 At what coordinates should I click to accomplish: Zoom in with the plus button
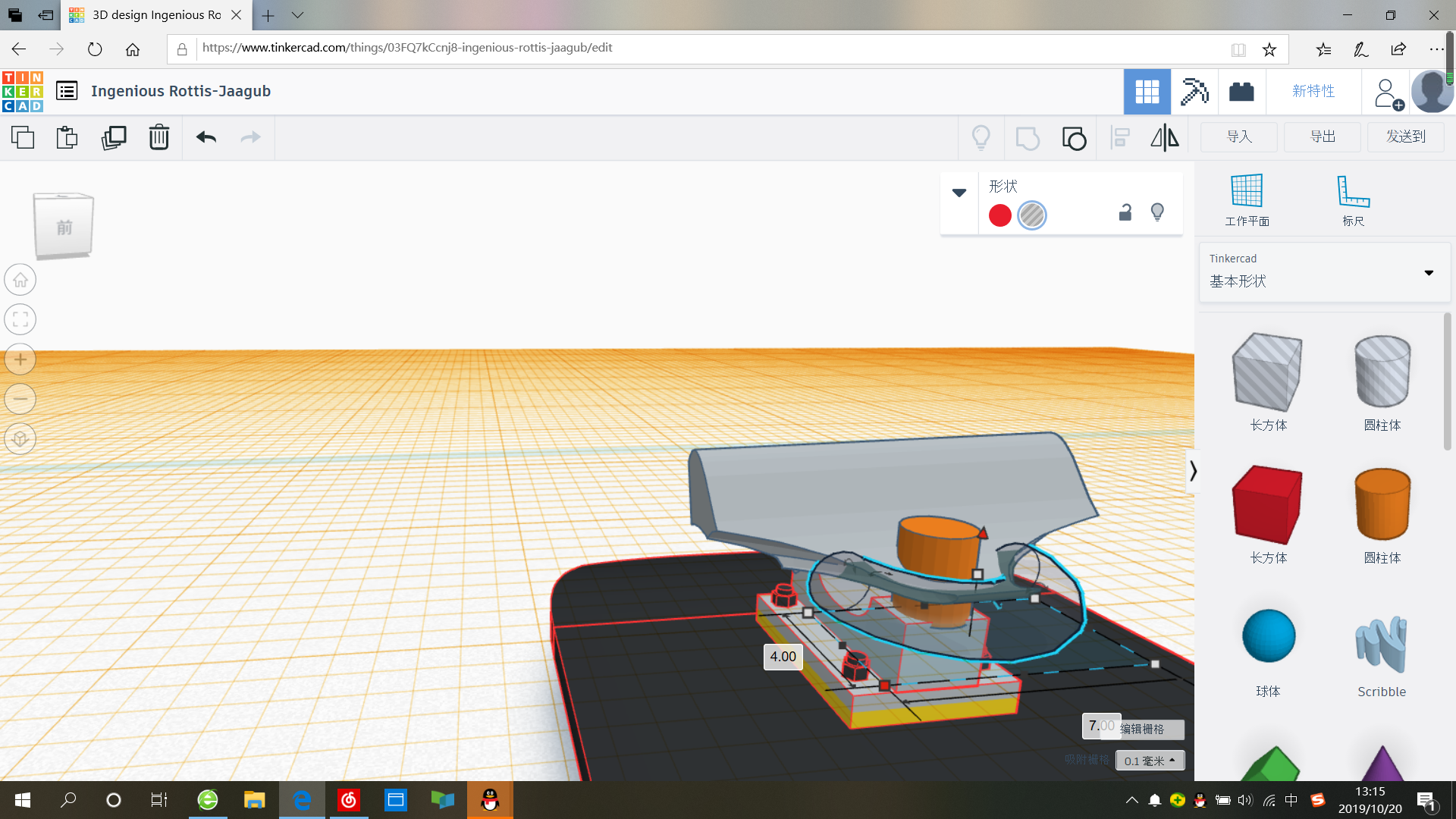point(20,359)
